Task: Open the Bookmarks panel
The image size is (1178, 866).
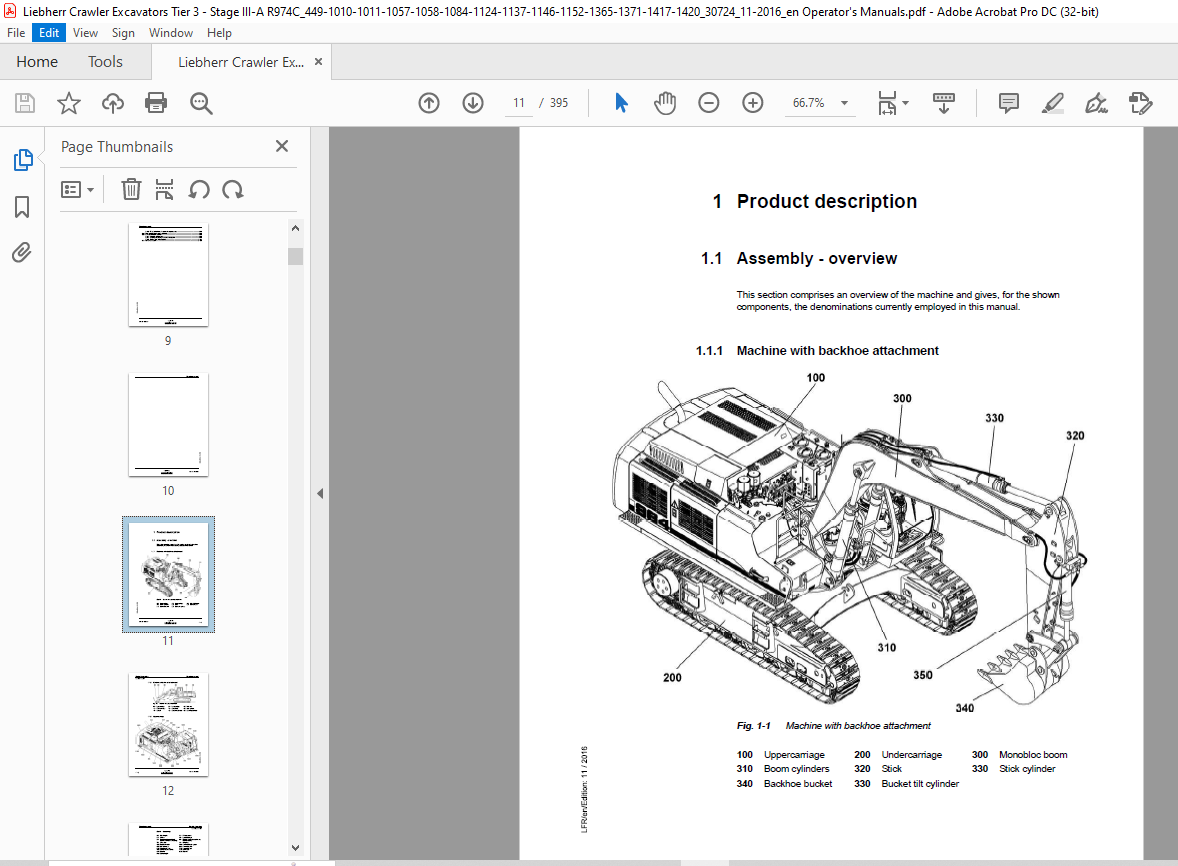Action: pos(23,207)
